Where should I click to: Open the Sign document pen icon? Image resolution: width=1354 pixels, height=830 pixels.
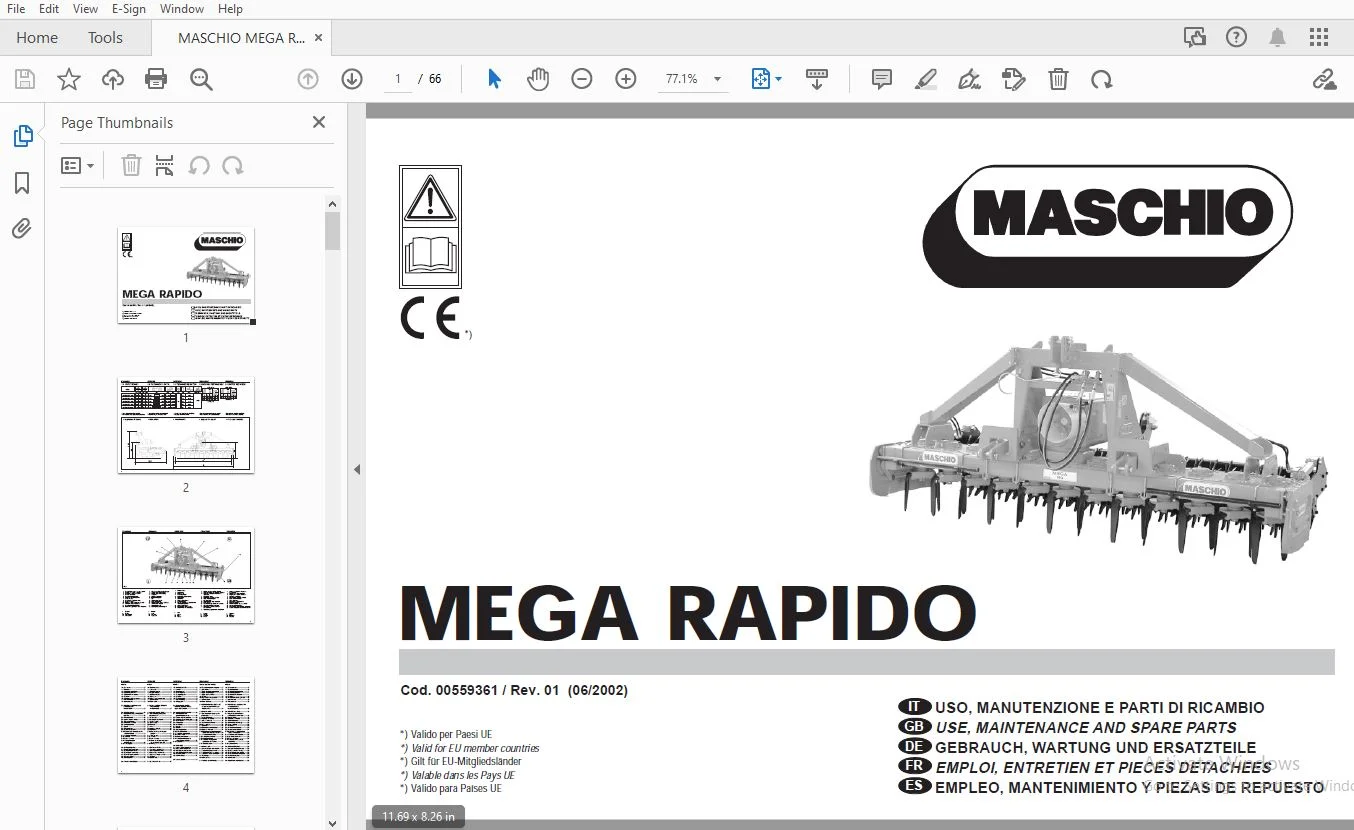[969, 79]
